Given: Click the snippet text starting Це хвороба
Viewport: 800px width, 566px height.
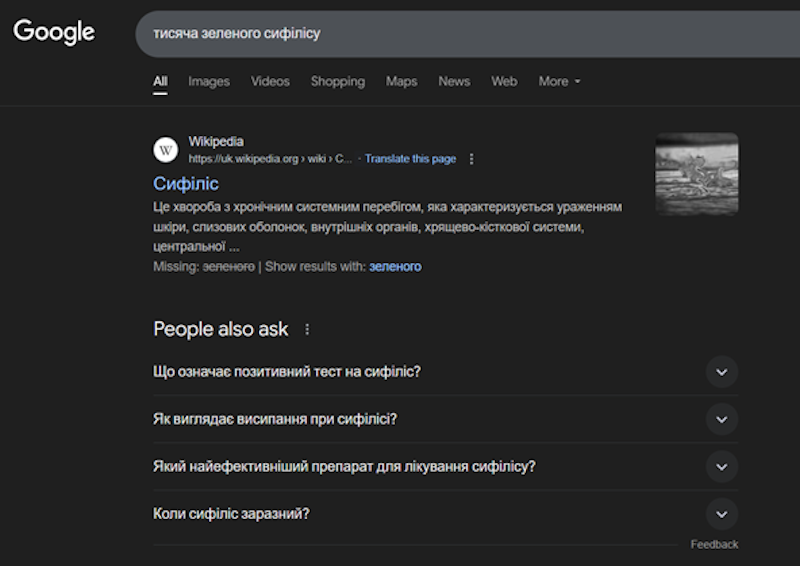Looking at the screenshot, I should click(387, 227).
